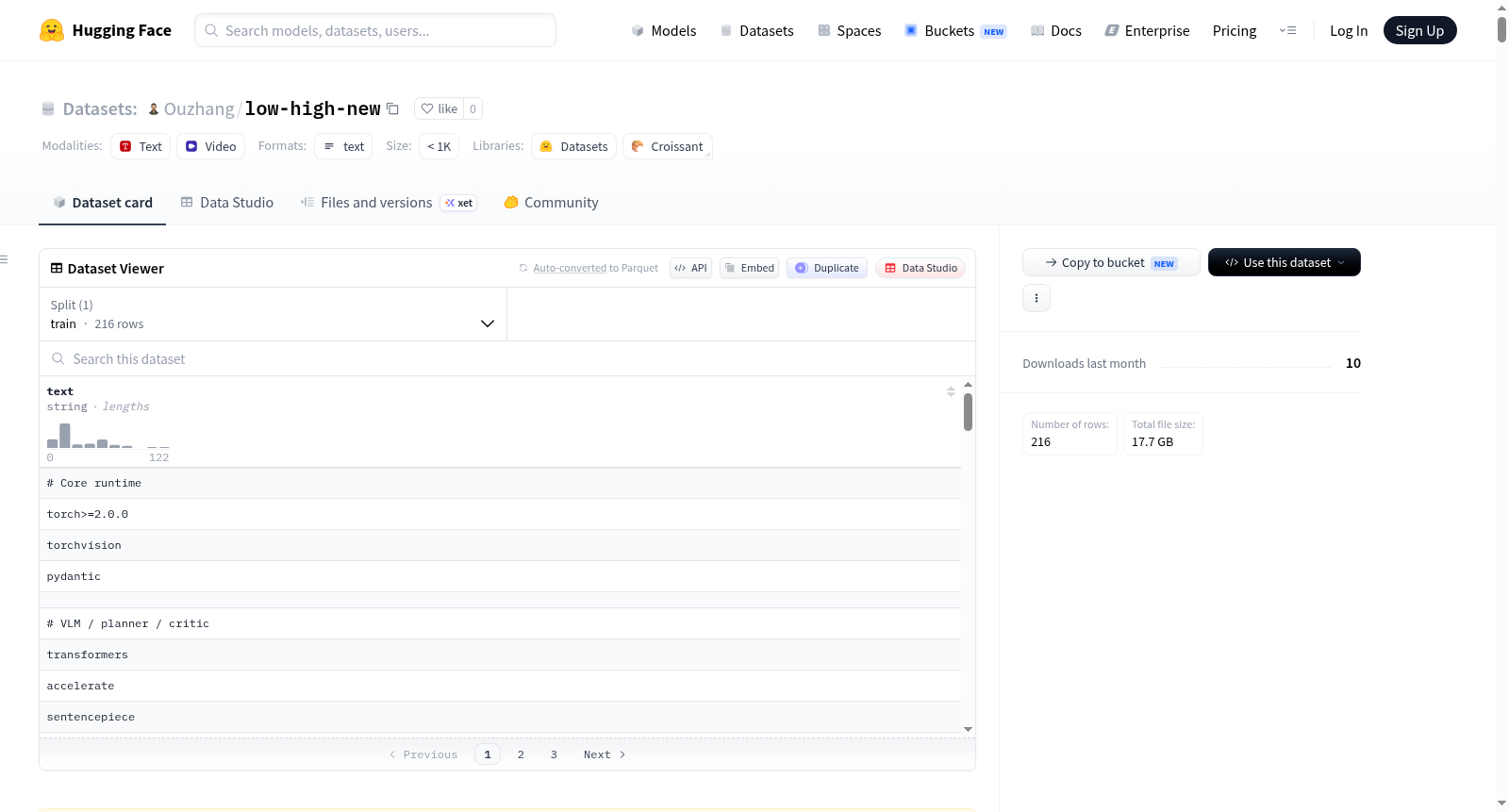
Task: Filter by Text modality tag
Action: [141, 146]
